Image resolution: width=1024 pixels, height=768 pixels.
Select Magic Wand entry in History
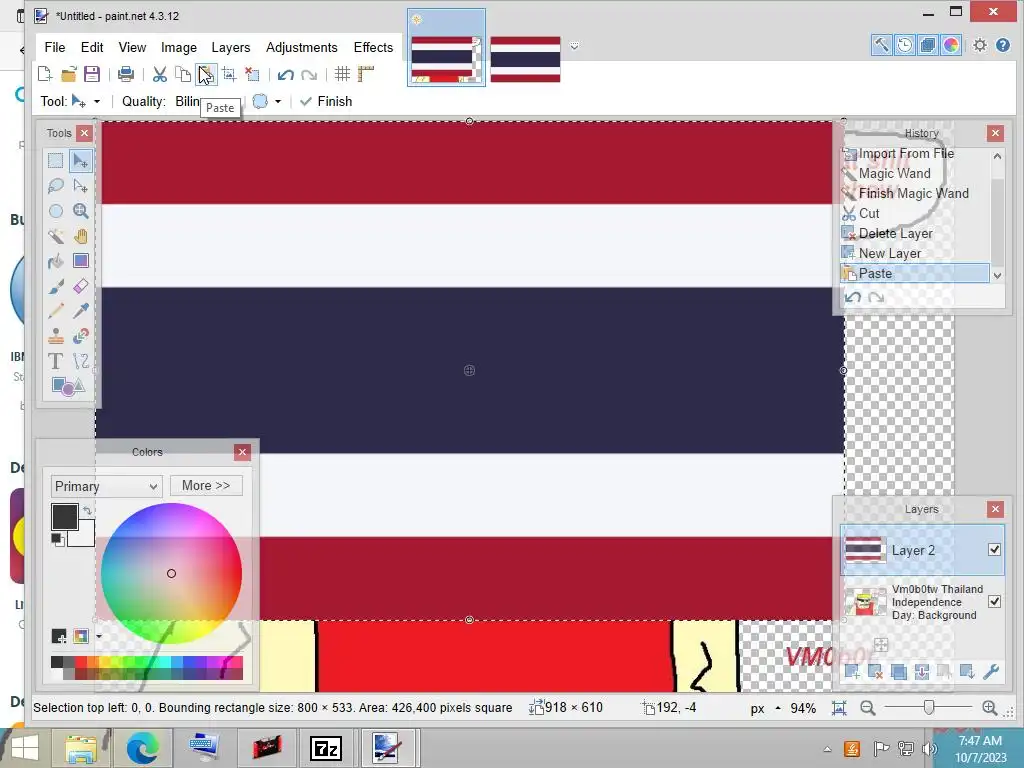point(894,173)
